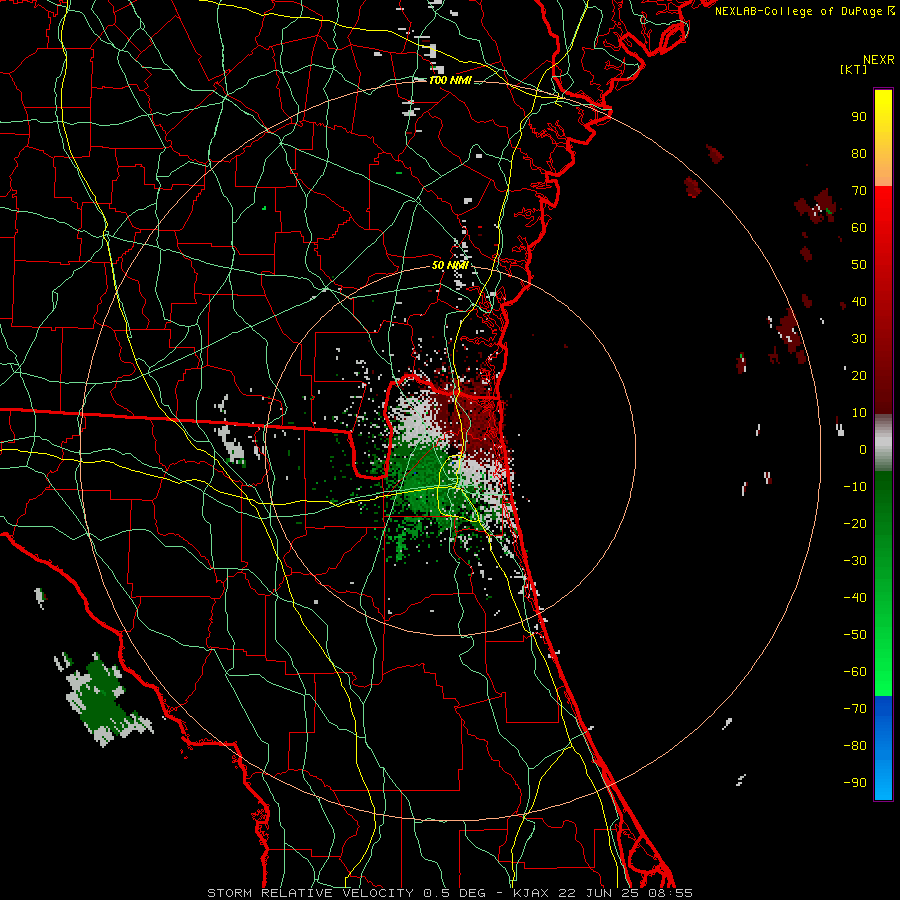
Task: Click the 0 value on the velocity scale
Action: coord(863,449)
